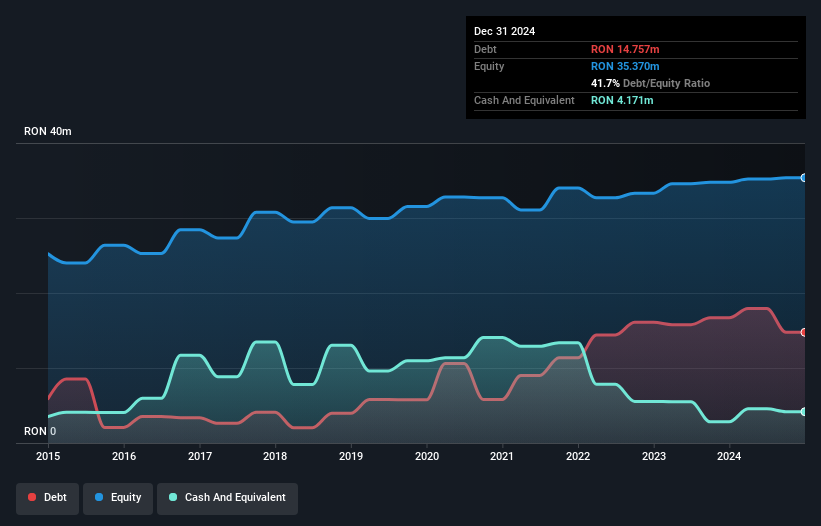Image resolution: width=821 pixels, height=526 pixels.
Task: Click the 2019 x-axis label
Action: pyautogui.click(x=351, y=456)
